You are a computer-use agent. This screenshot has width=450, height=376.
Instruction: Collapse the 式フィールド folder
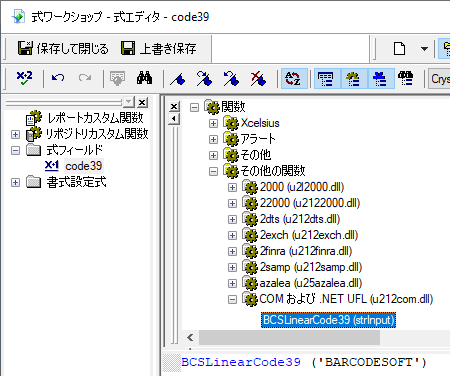click(15, 150)
